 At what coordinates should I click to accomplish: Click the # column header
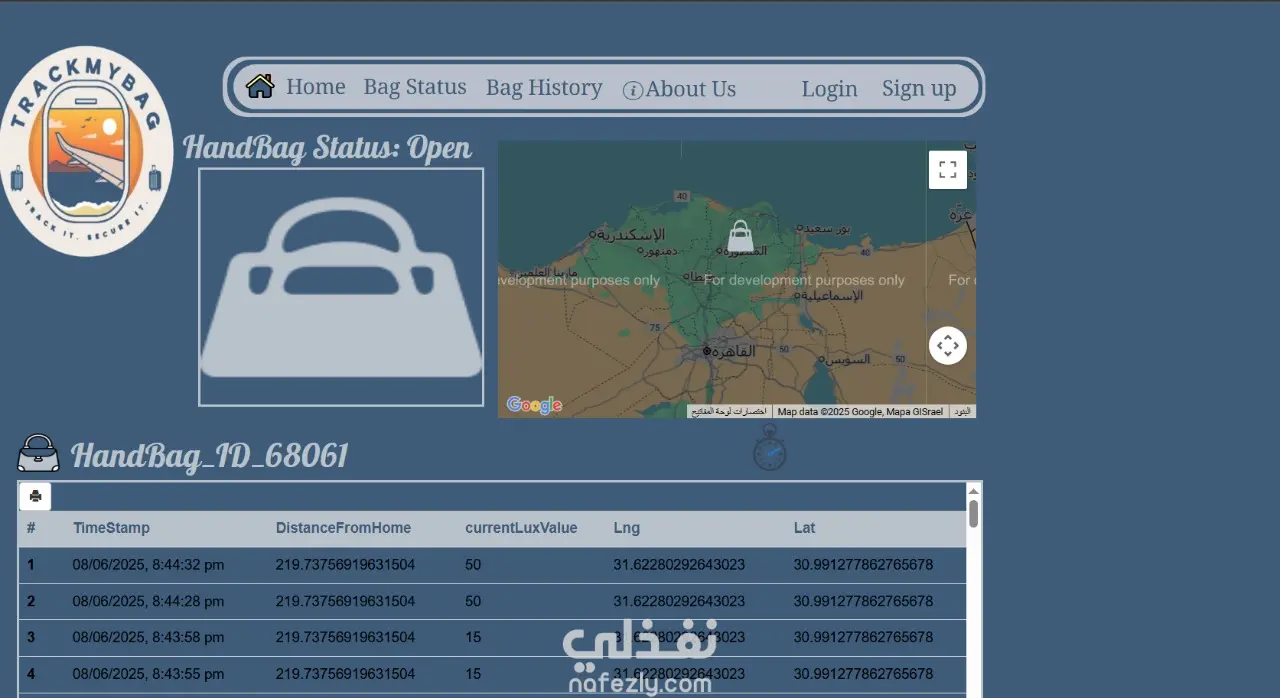[31, 528]
